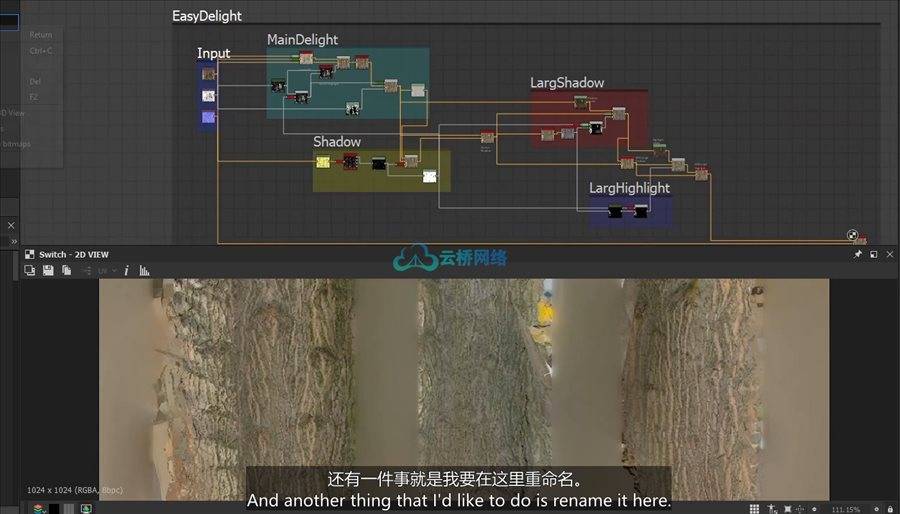Select the Shadow frame label

(x=337, y=142)
